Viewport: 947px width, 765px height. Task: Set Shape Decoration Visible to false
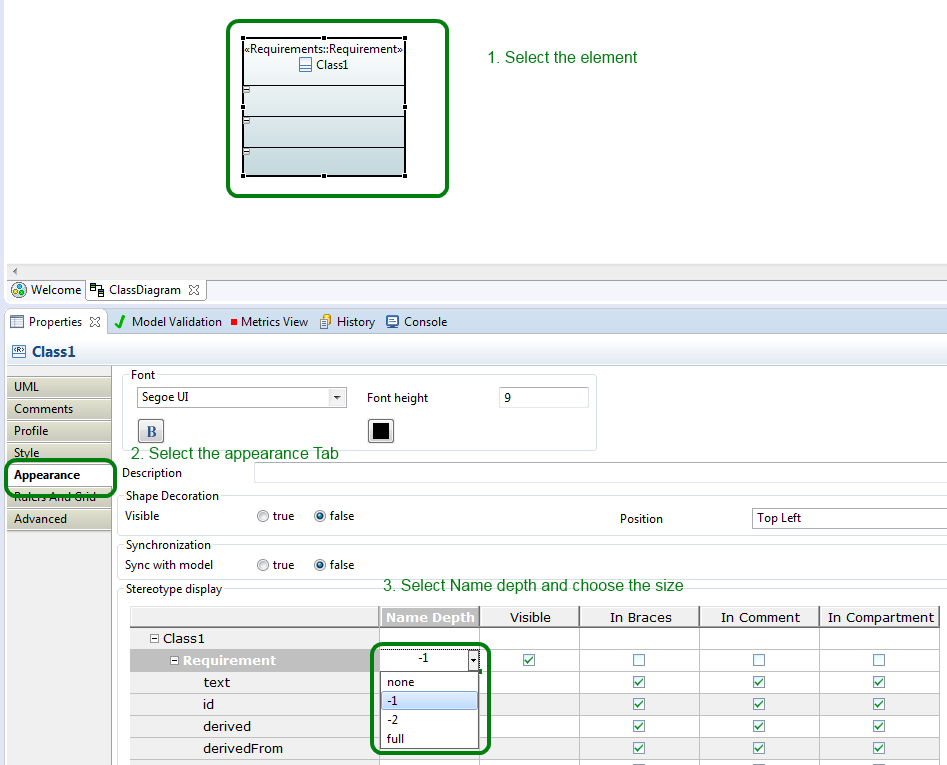[320, 516]
